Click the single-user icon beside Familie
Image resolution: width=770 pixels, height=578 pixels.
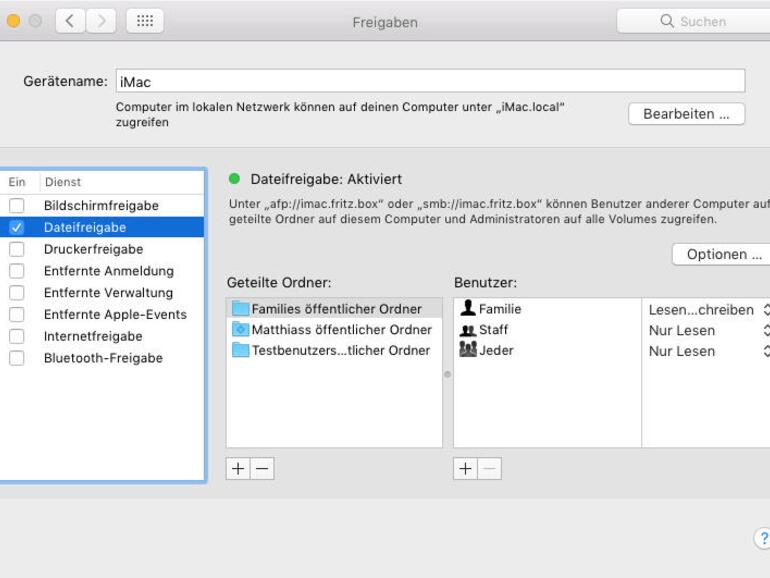[x=468, y=308]
